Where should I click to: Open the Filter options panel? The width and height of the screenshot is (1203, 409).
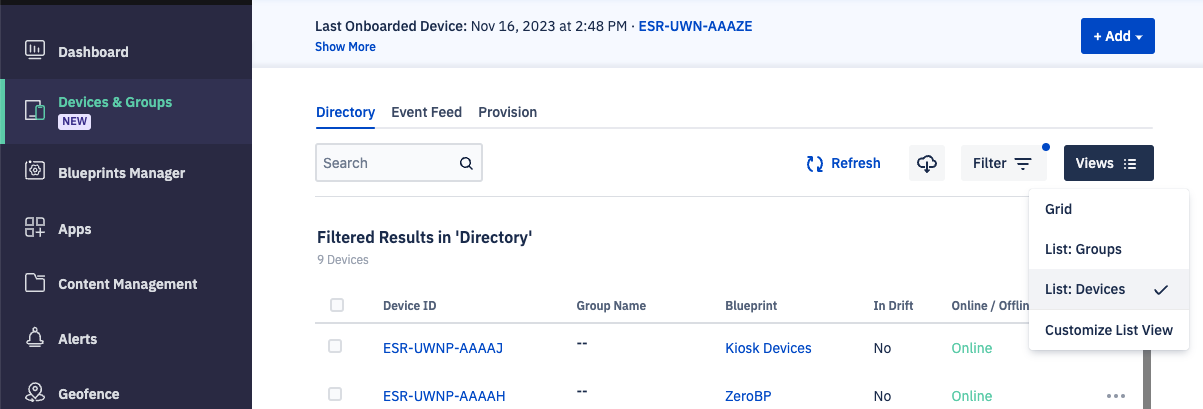point(1004,163)
